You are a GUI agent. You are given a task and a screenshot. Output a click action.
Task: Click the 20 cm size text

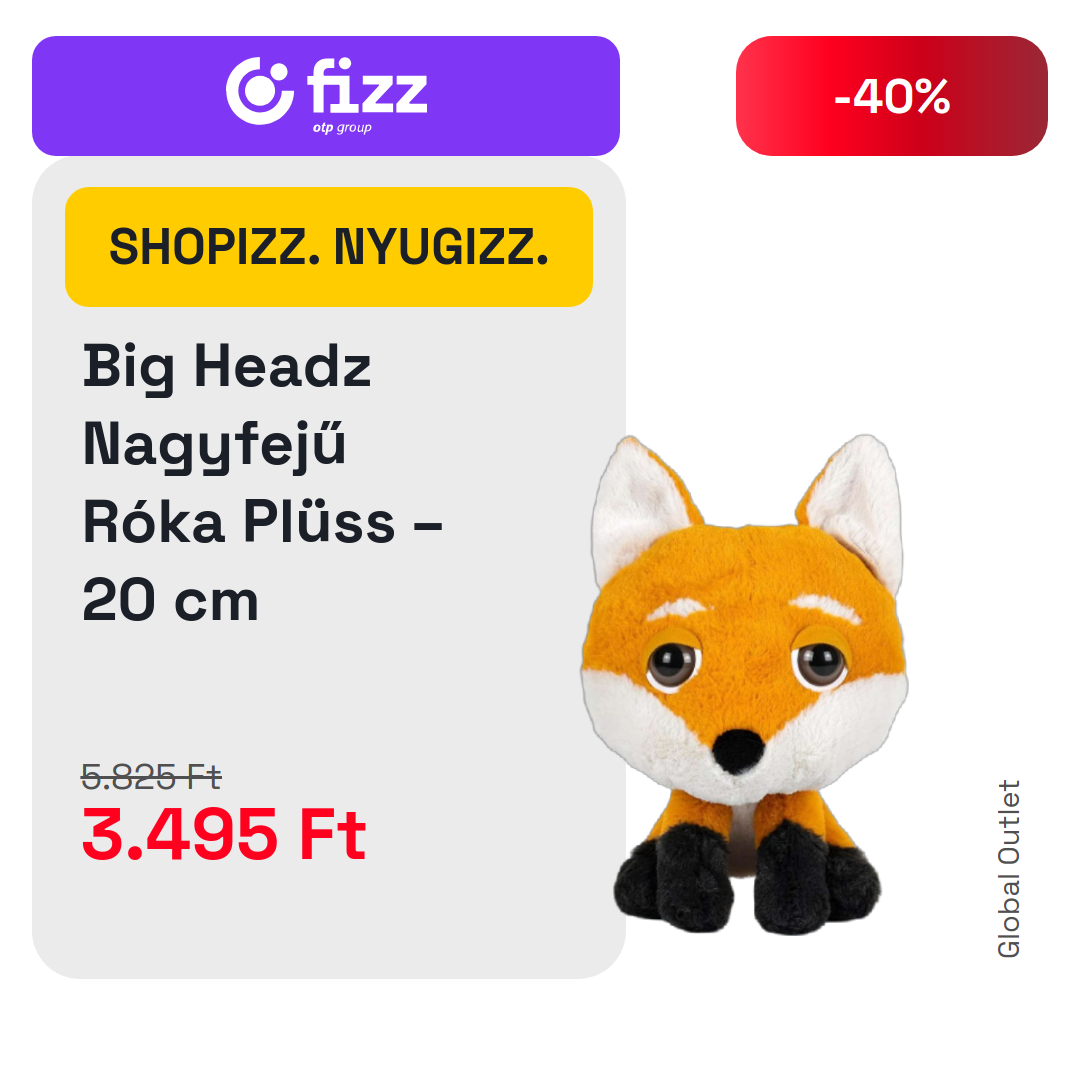point(170,601)
